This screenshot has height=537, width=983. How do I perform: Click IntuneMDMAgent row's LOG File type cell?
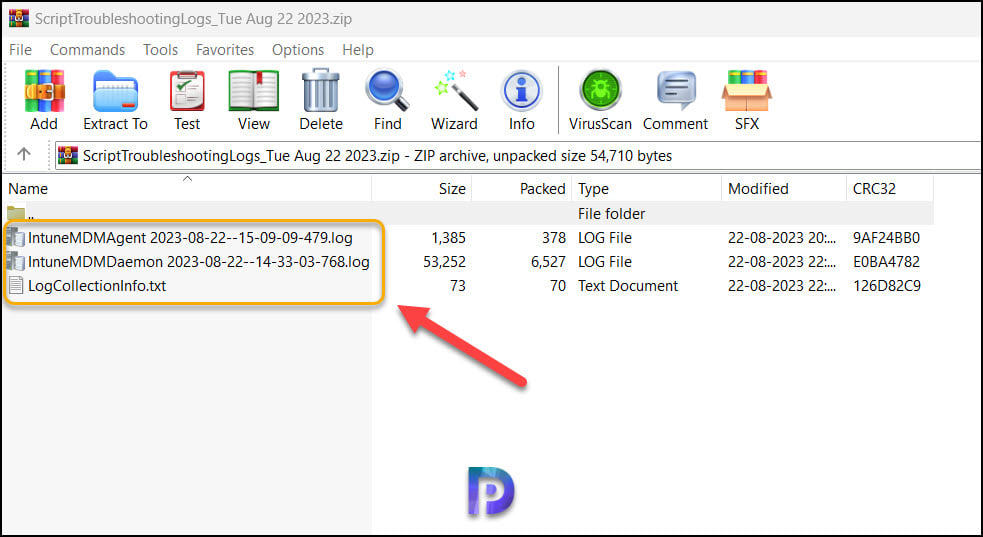pos(604,238)
